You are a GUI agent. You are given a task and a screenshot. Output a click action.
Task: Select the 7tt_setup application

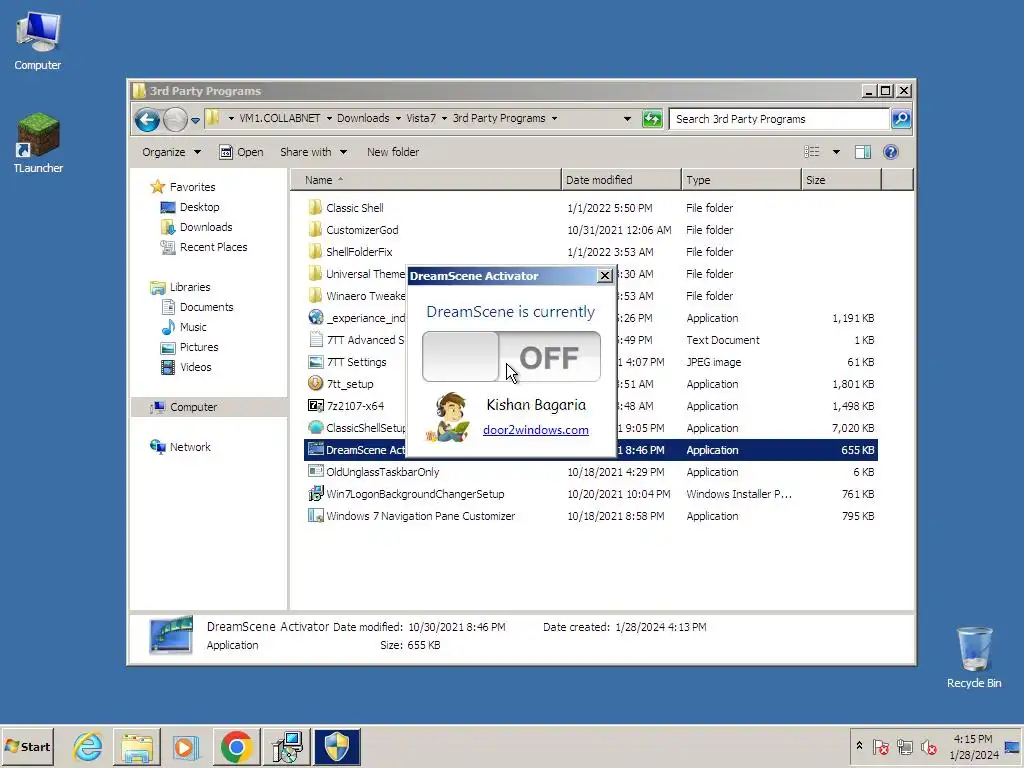coord(349,384)
